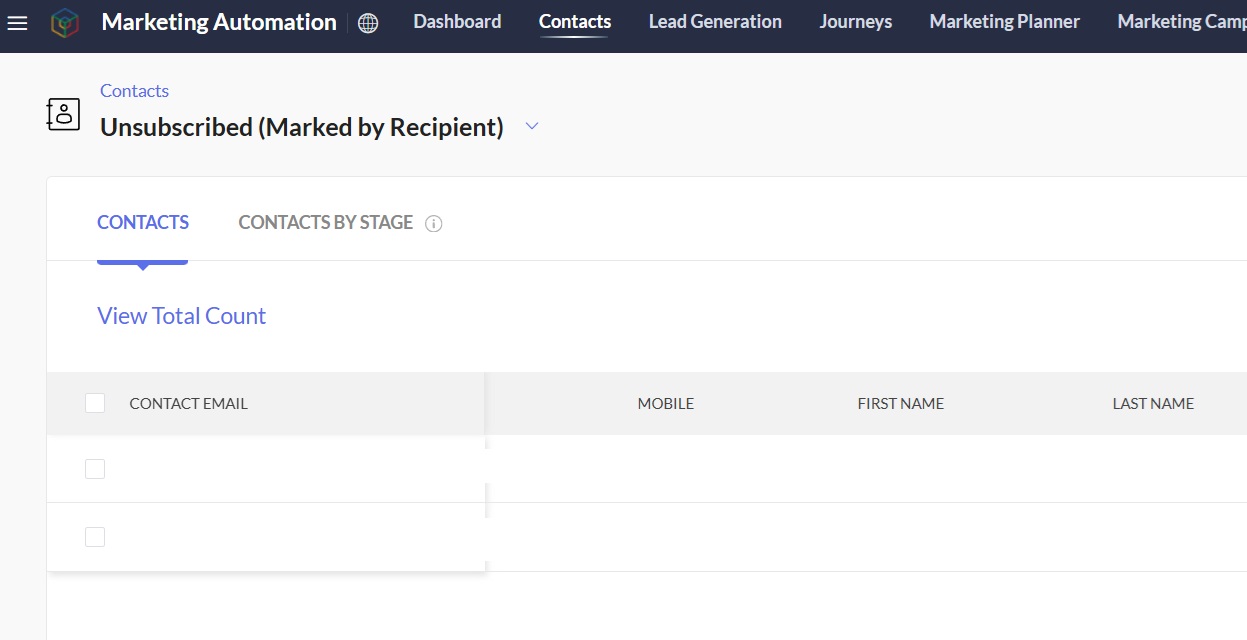Click the First Name column header

(x=901, y=404)
